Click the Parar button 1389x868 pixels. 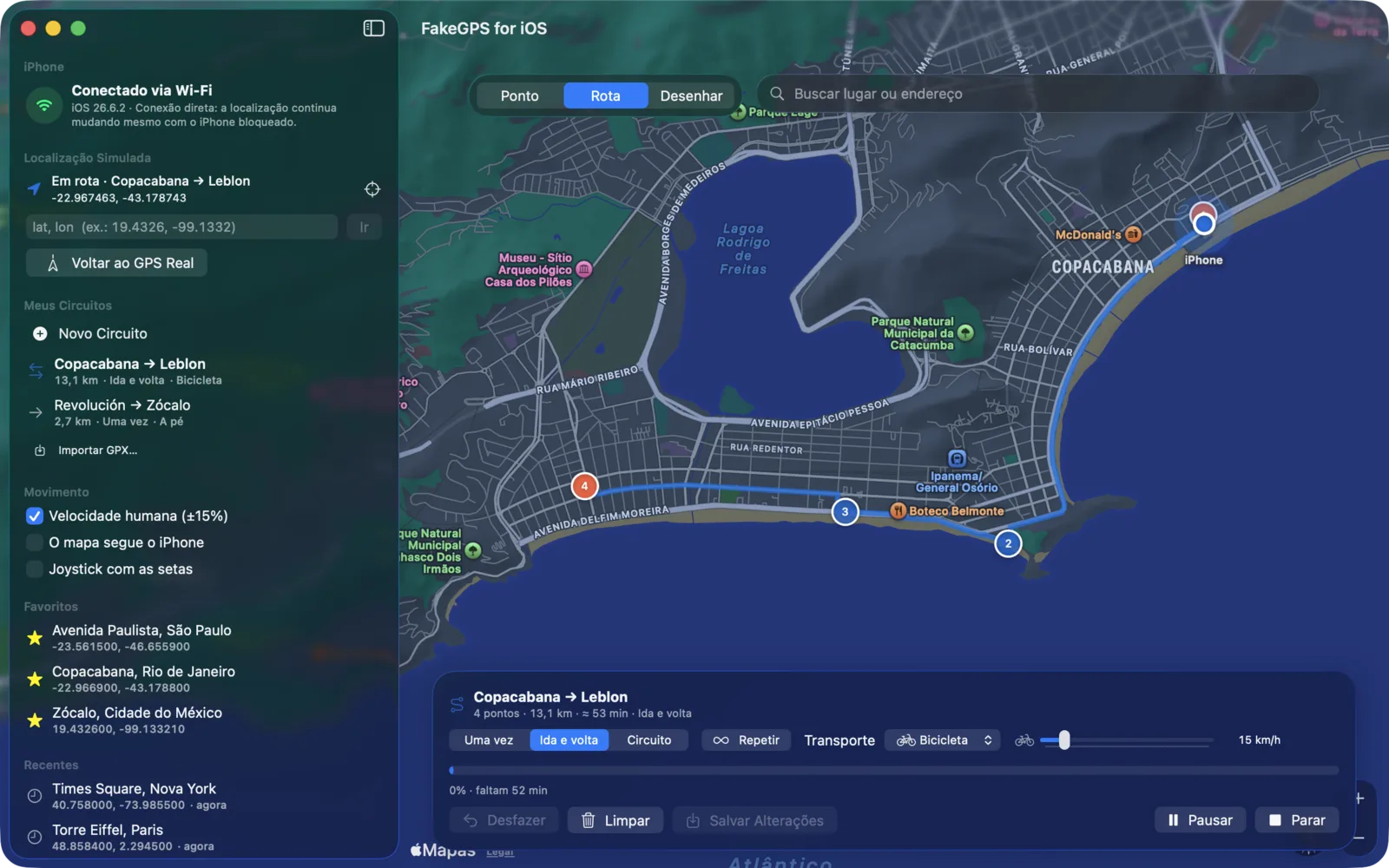pyautogui.click(x=1297, y=820)
